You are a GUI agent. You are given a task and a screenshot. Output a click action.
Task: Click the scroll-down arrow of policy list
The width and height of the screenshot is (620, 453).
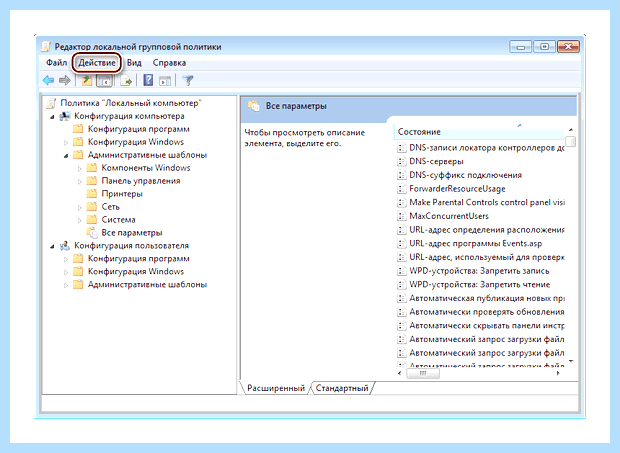click(x=571, y=361)
